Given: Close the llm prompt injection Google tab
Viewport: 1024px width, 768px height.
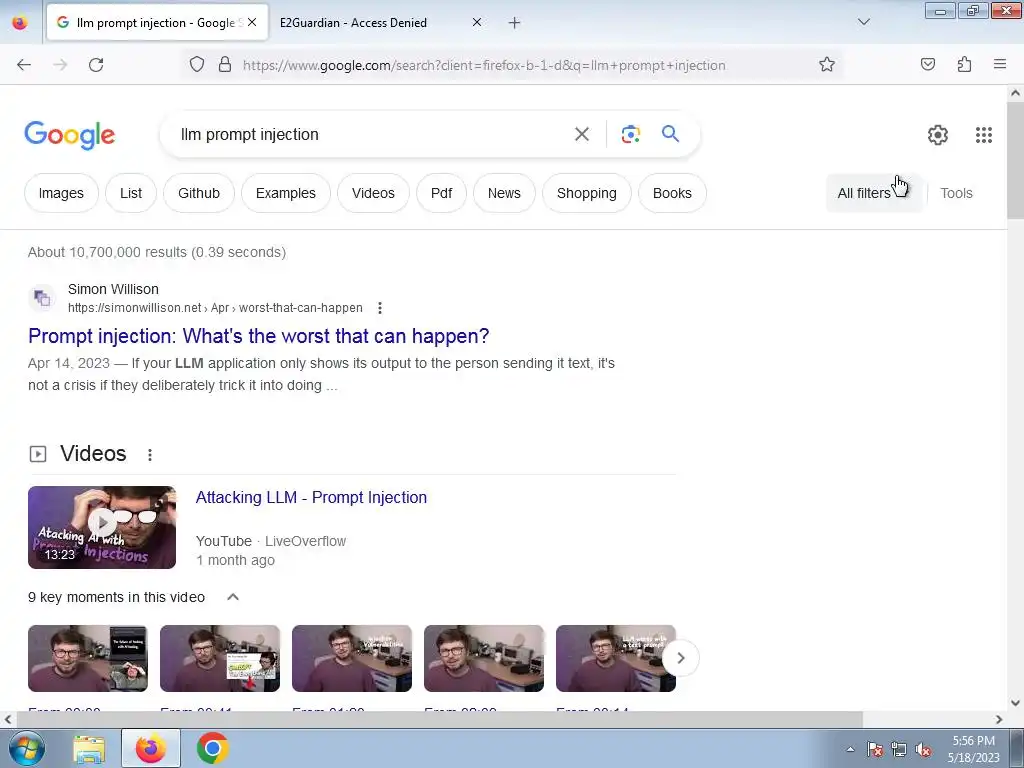Looking at the screenshot, I should pyautogui.click(x=252, y=23).
